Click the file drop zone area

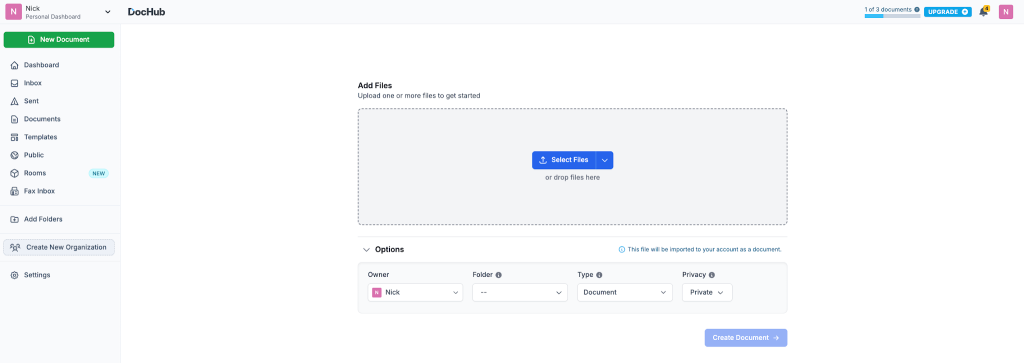coord(572,166)
